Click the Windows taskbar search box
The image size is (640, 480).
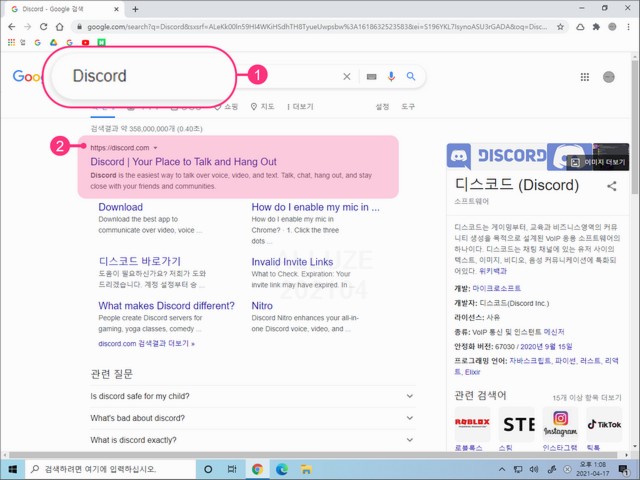[110, 469]
